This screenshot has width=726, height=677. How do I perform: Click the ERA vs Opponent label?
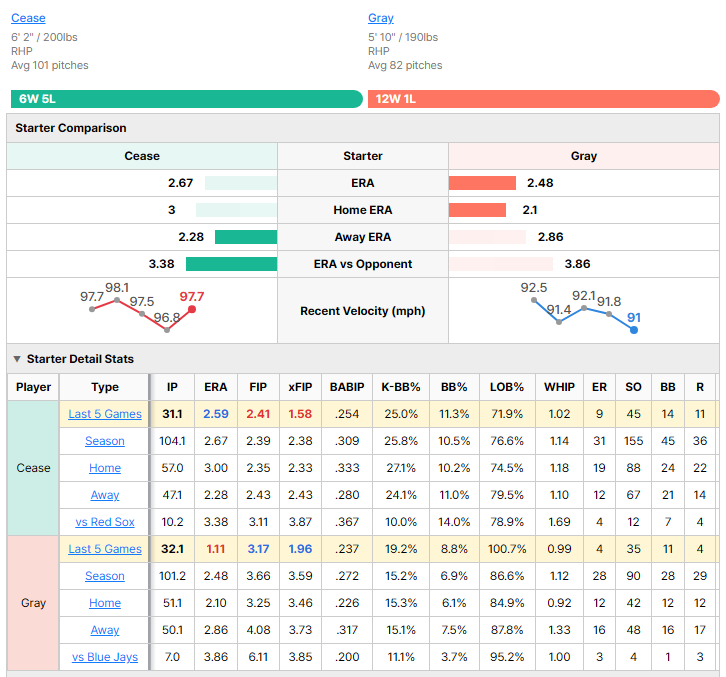pyautogui.click(x=363, y=264)
